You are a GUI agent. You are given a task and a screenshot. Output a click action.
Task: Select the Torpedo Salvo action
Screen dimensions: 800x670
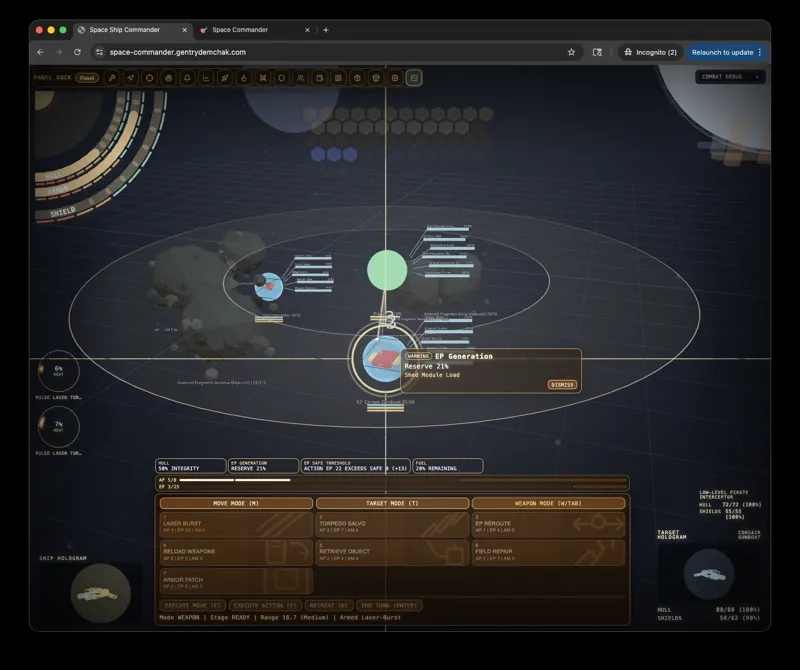tap(392, 525)
